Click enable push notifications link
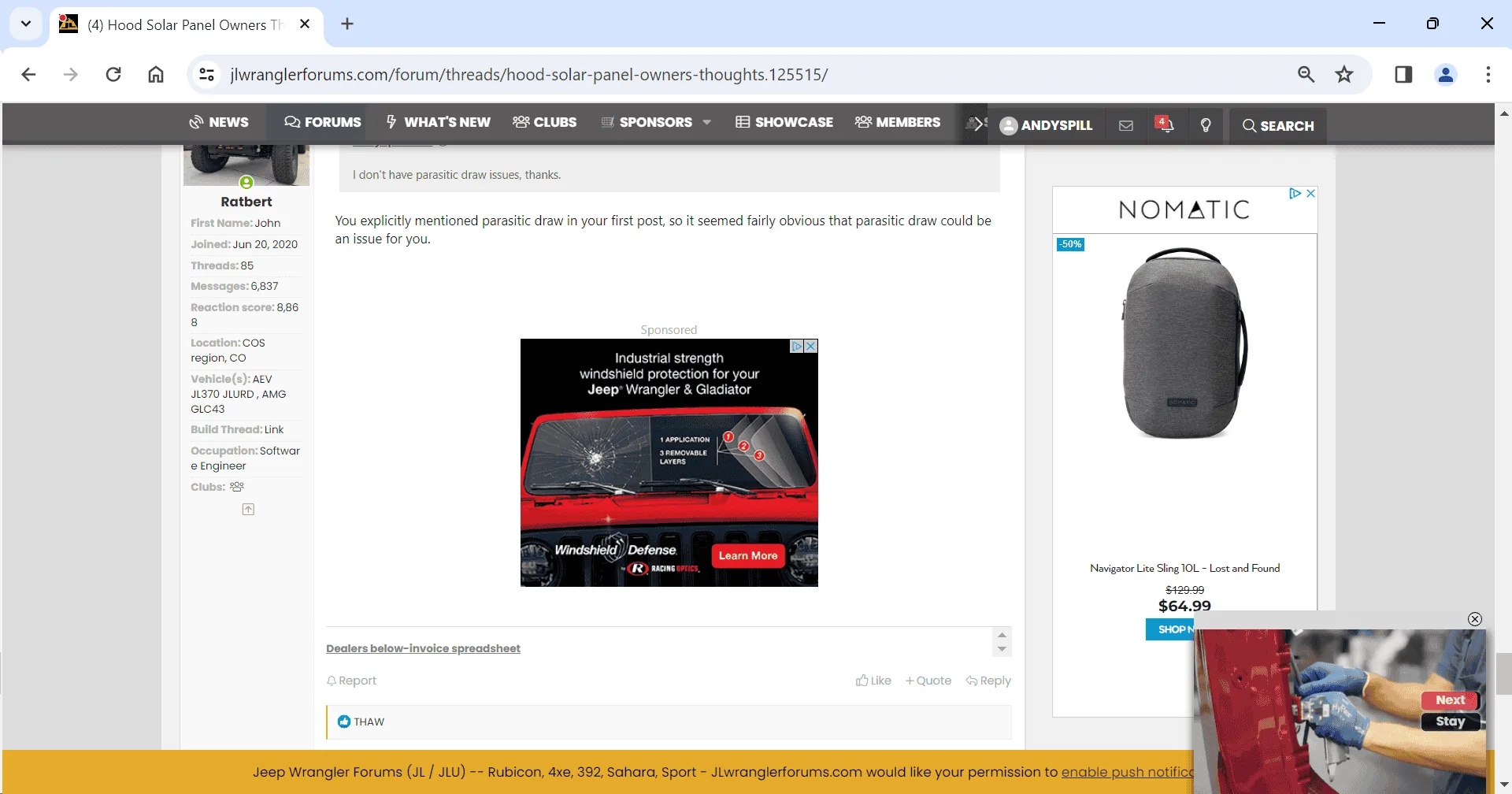1512x794 pixels. tap(1128, 772)
